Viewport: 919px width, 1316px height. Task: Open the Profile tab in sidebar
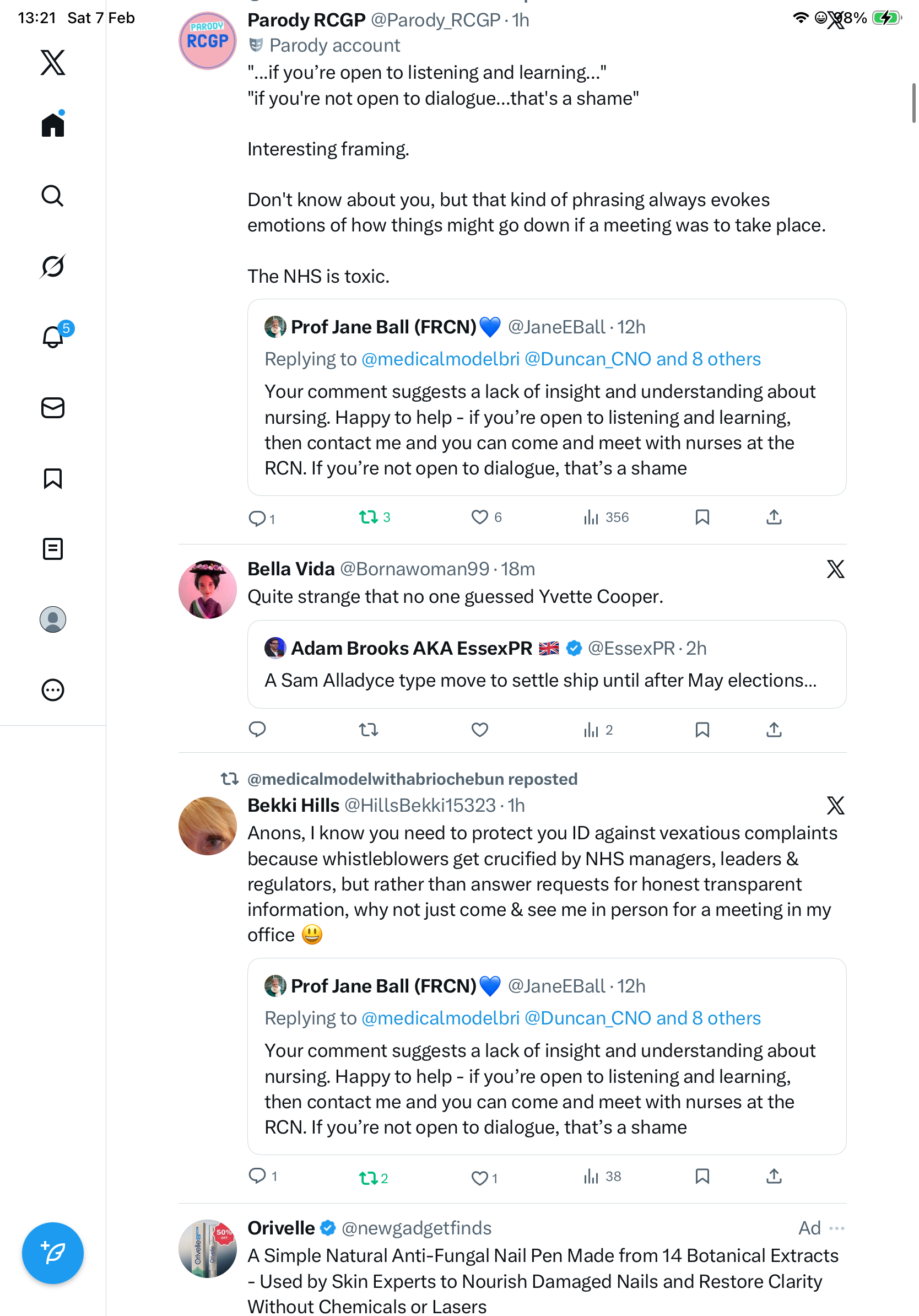tap(53, 619)
